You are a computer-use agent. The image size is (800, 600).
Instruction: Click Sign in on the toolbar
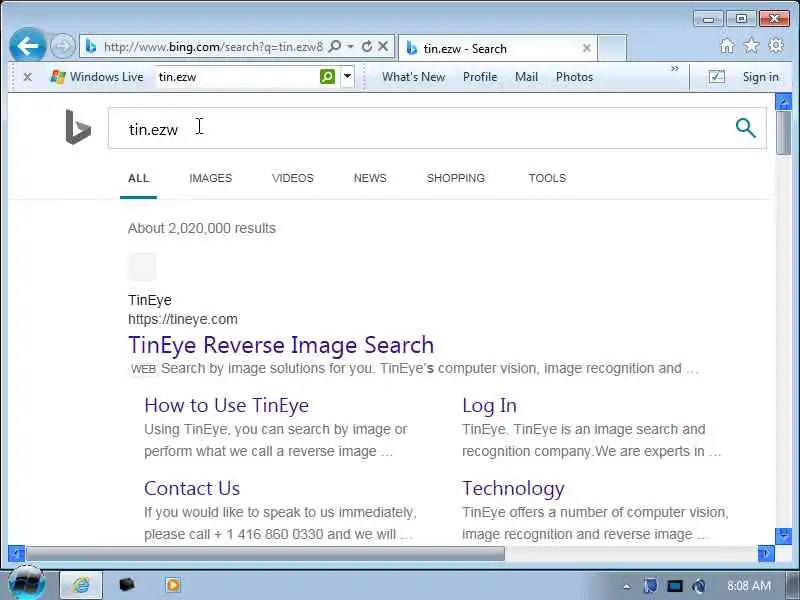(x=760, y=77)
